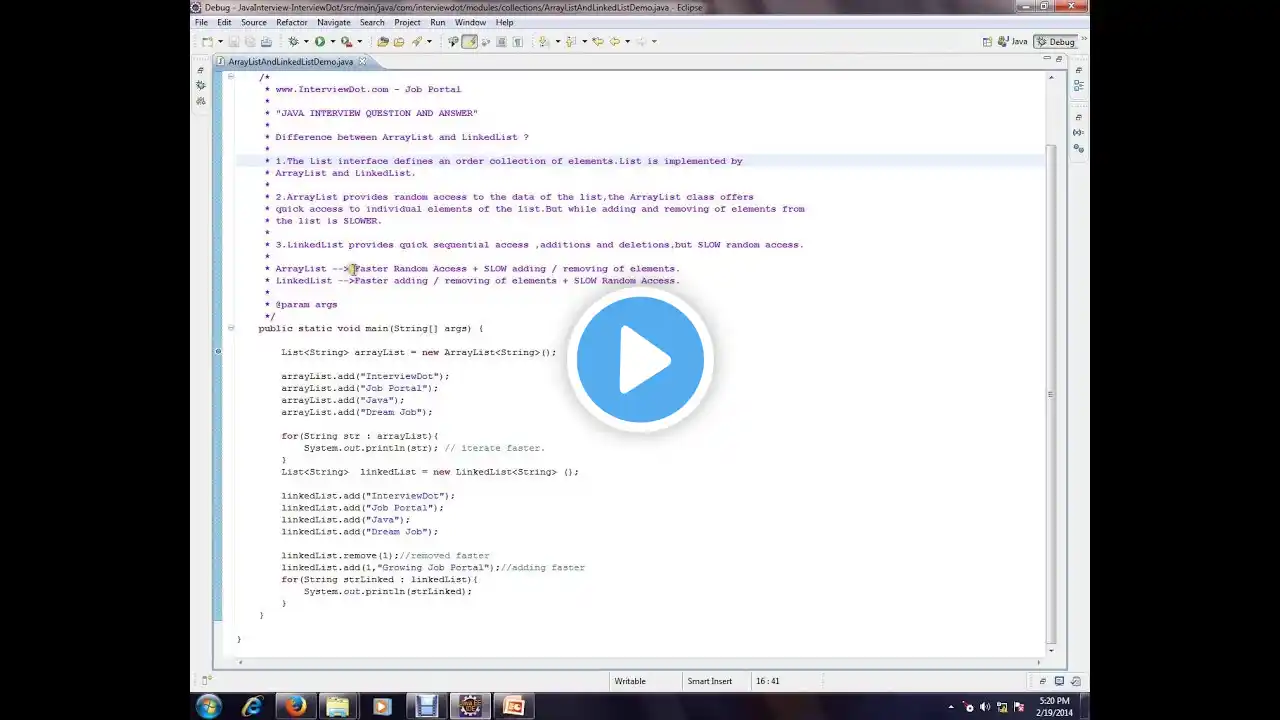Viewport: 1280px width, 720px height.
Task: Collapse the comment block fold marker
Action: [x=231, y=77]
